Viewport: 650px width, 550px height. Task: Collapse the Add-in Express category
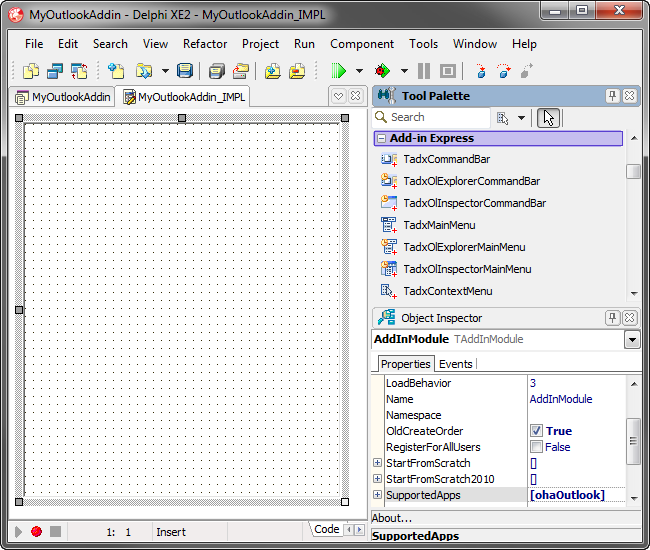coord(381,138)
